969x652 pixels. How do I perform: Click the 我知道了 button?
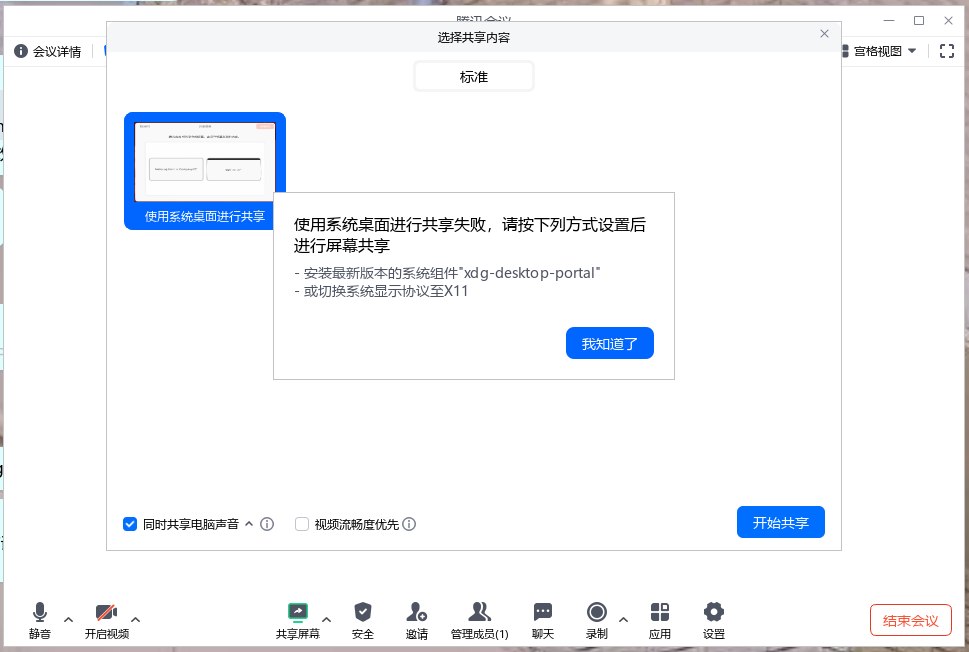(x=609, y=343)
